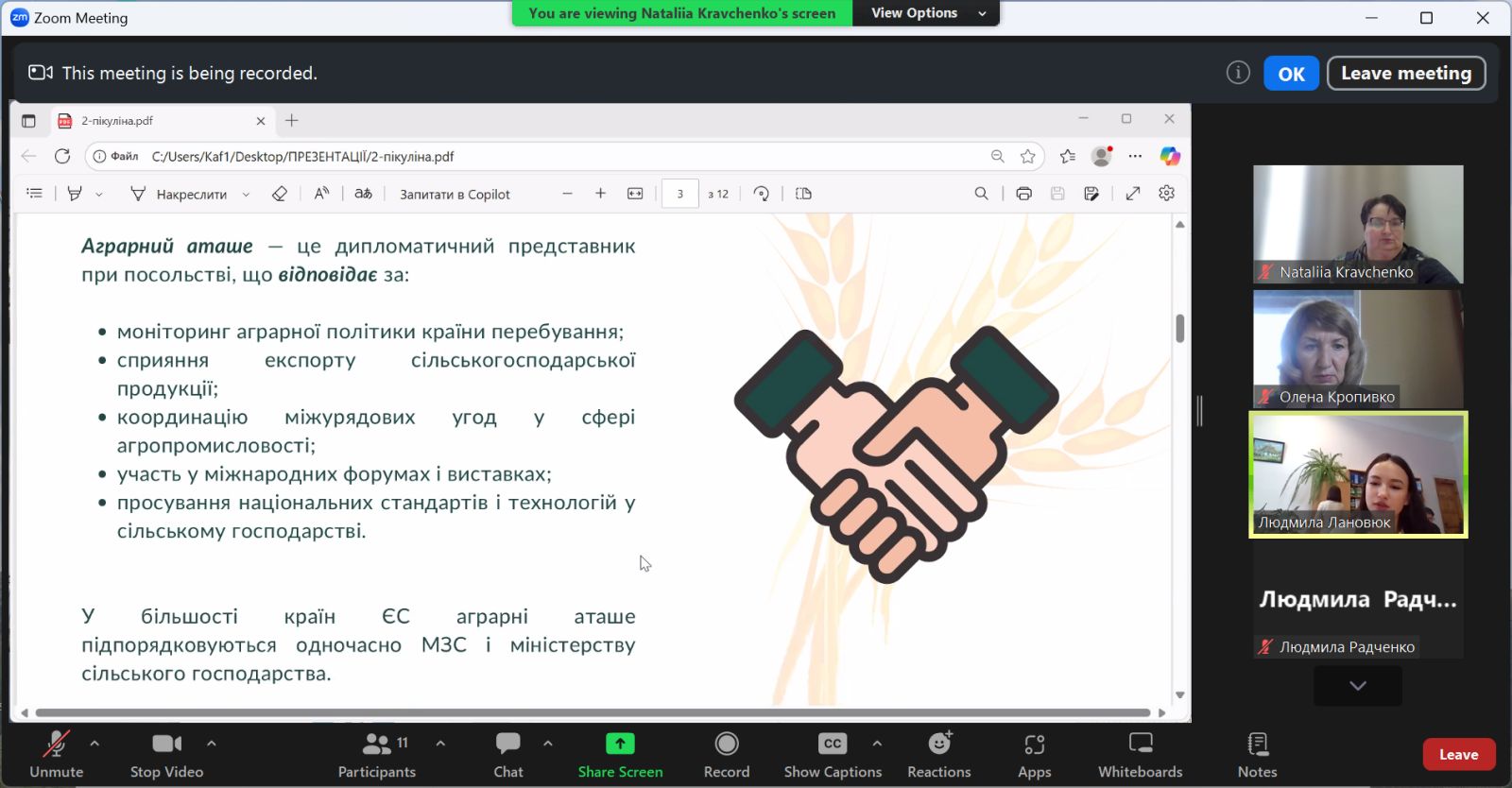
Task: Enter PDF full screen mode
Action: [1133, 194]
